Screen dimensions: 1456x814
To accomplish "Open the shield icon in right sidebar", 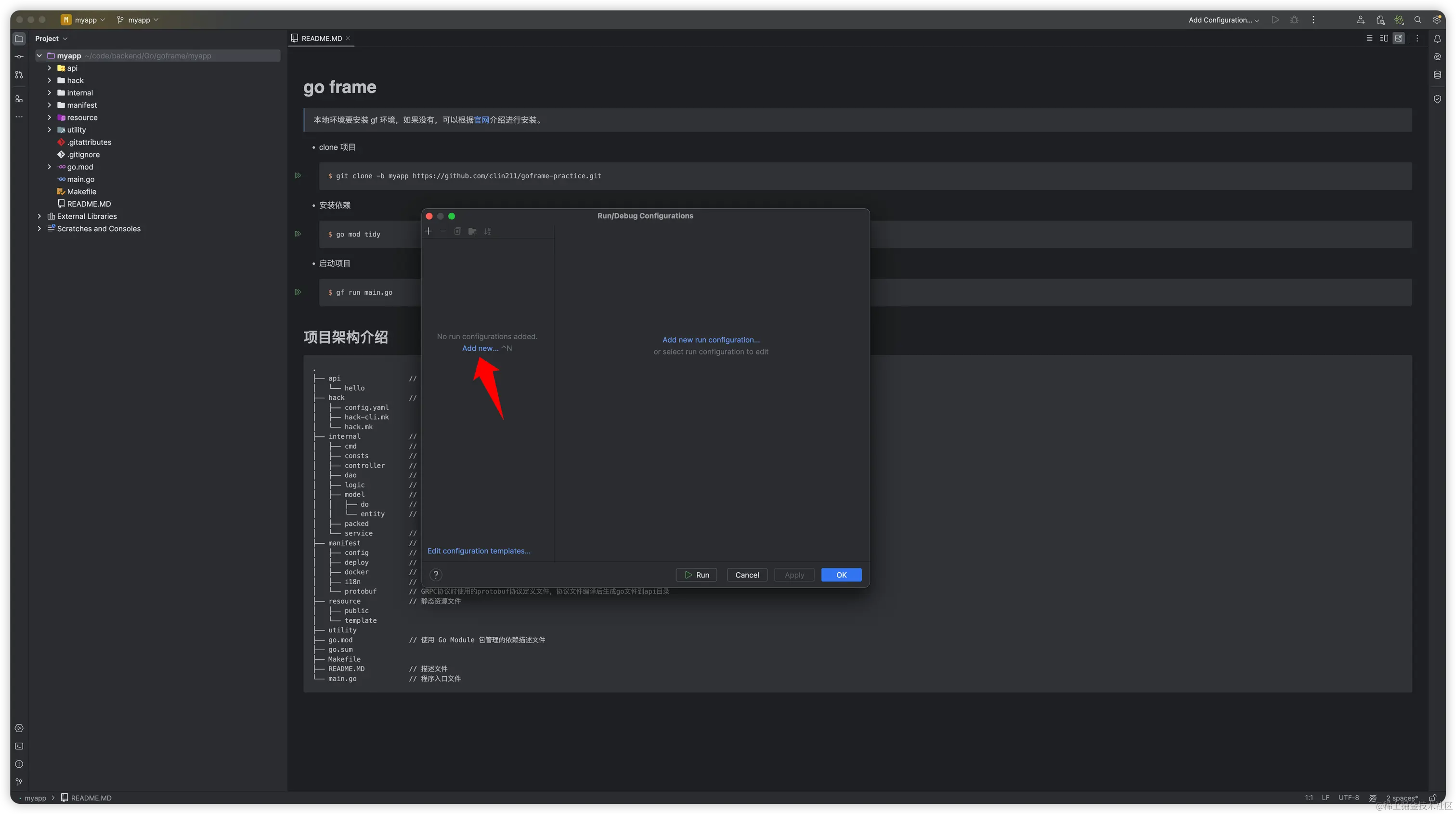I will pyautogui.click(x=1437, y=99).
